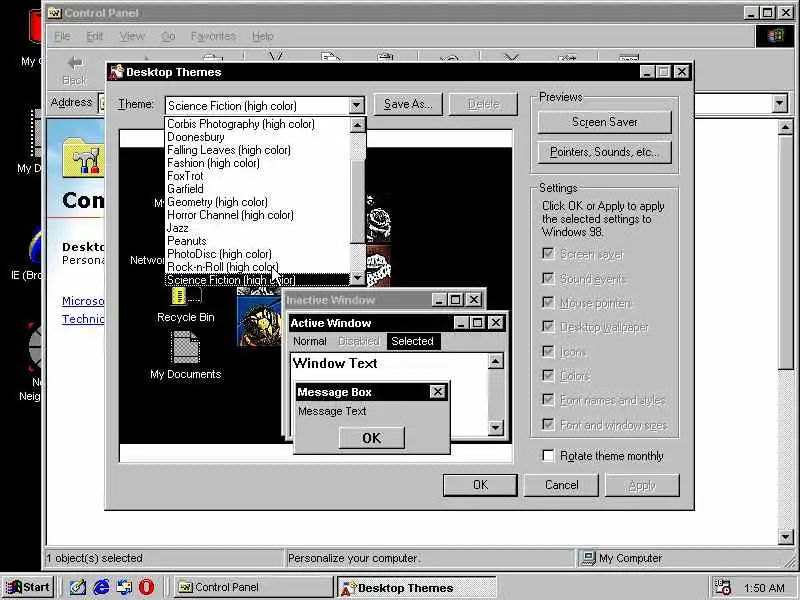The height and width of the screenshot is (600, 800).
Task: Open the Help menu
Action: [x=263, y=36]
